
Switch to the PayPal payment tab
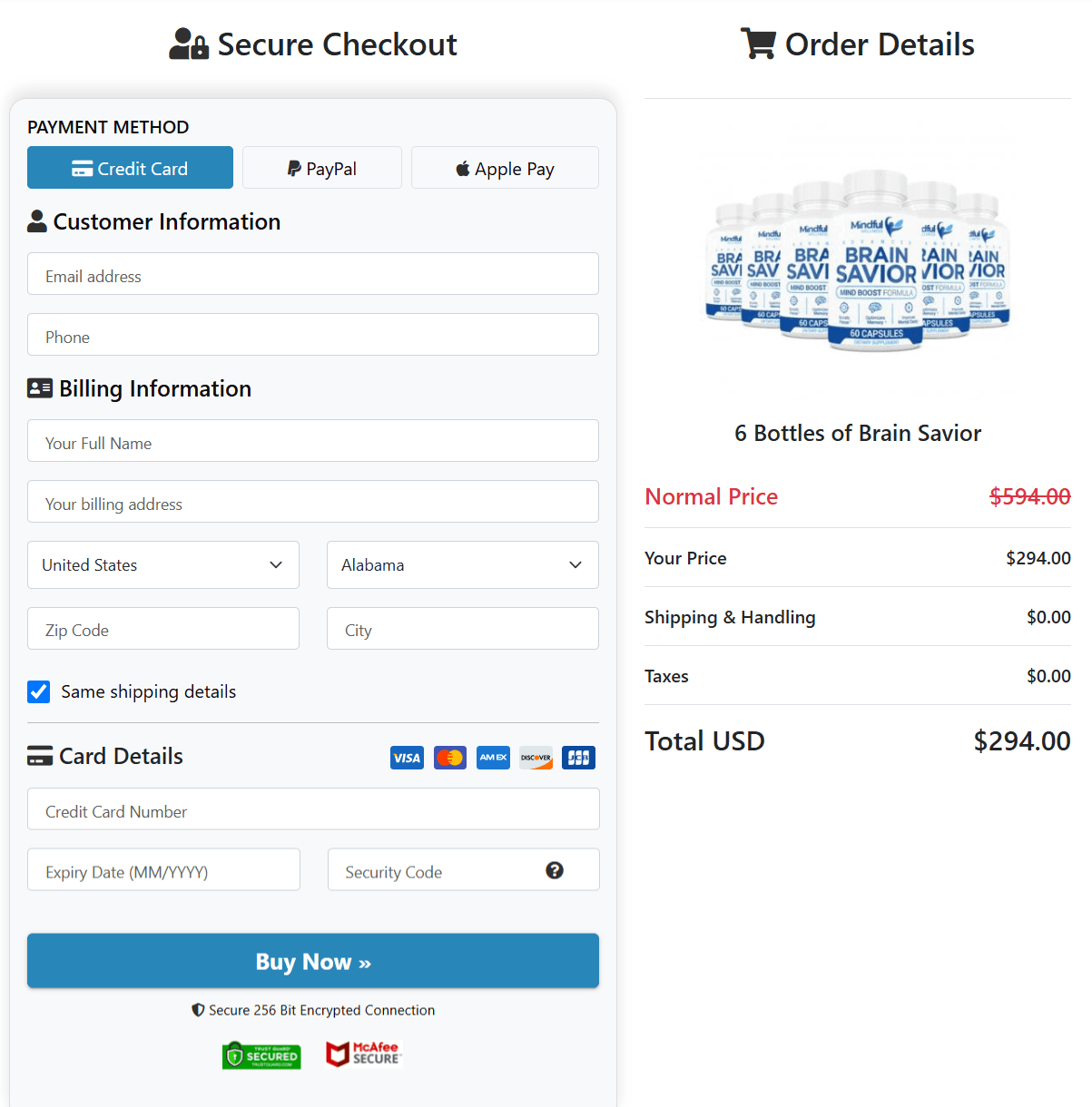pyautogui.click(x=322, y=167)
